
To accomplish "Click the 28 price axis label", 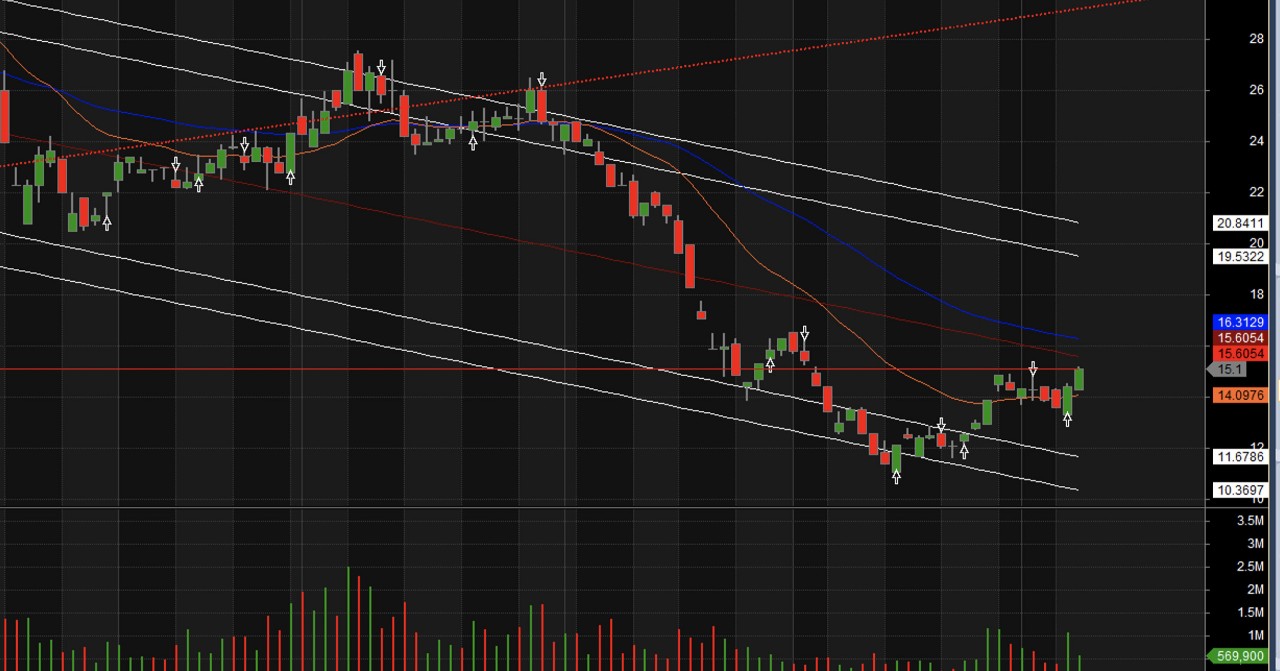I will pyautogui.click(x=1257, y=39).
